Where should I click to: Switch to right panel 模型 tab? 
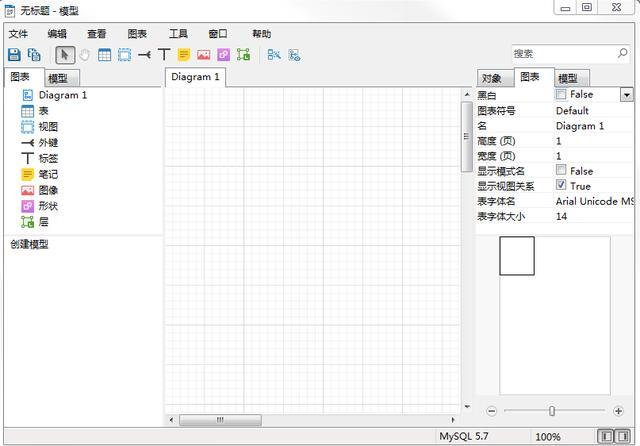(x=571, y=78)
